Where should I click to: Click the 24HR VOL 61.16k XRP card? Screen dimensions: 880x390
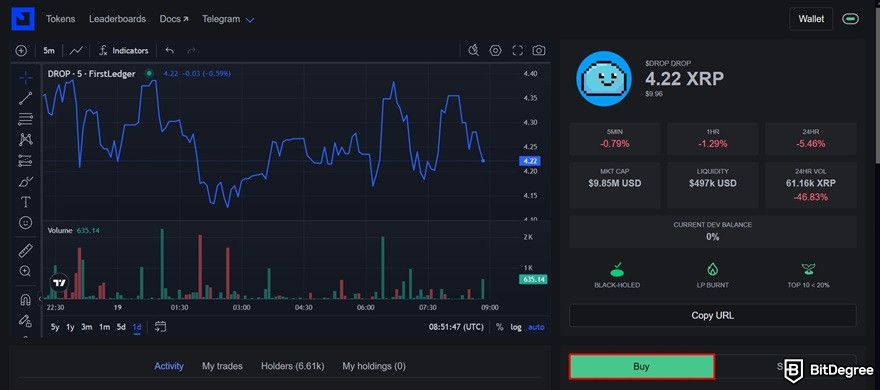click(x=811, y=185)
